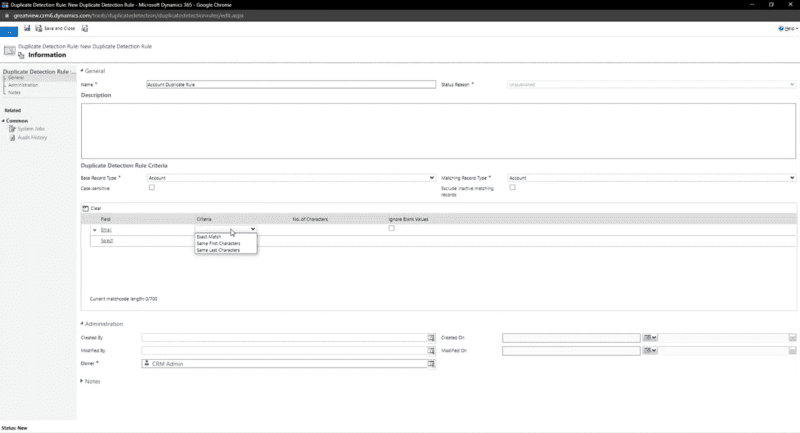Toggle the Ignore Blank Values checkbox

pyautogui.click(x=391, y=228)
